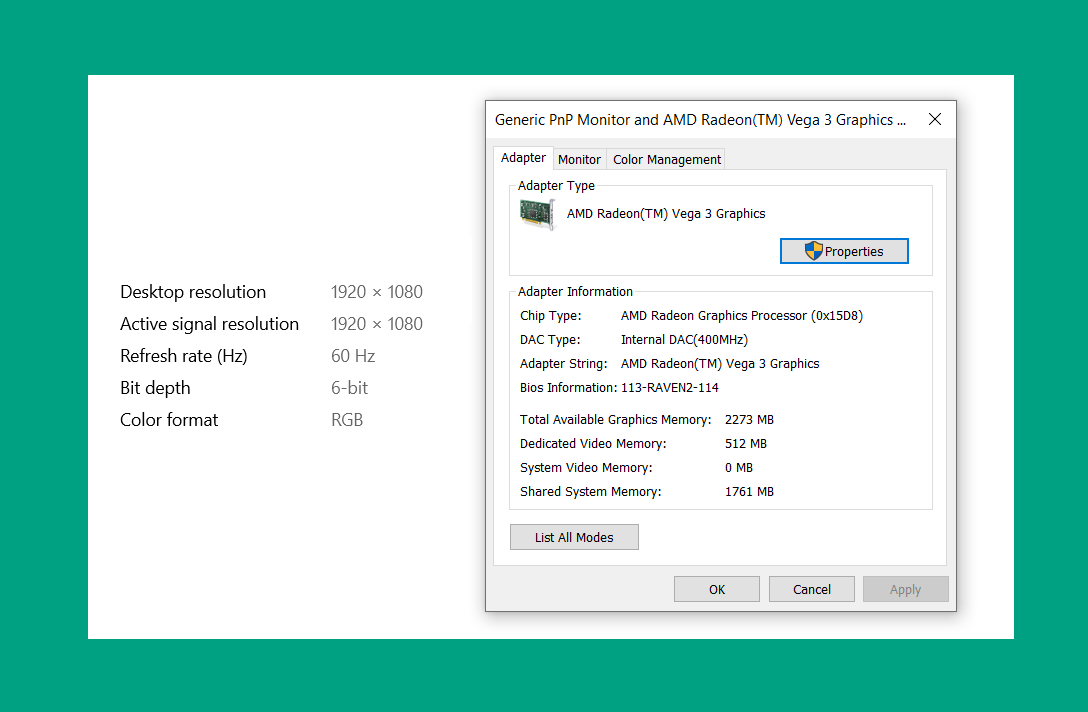Click the Adapter String value

[720, 364]
